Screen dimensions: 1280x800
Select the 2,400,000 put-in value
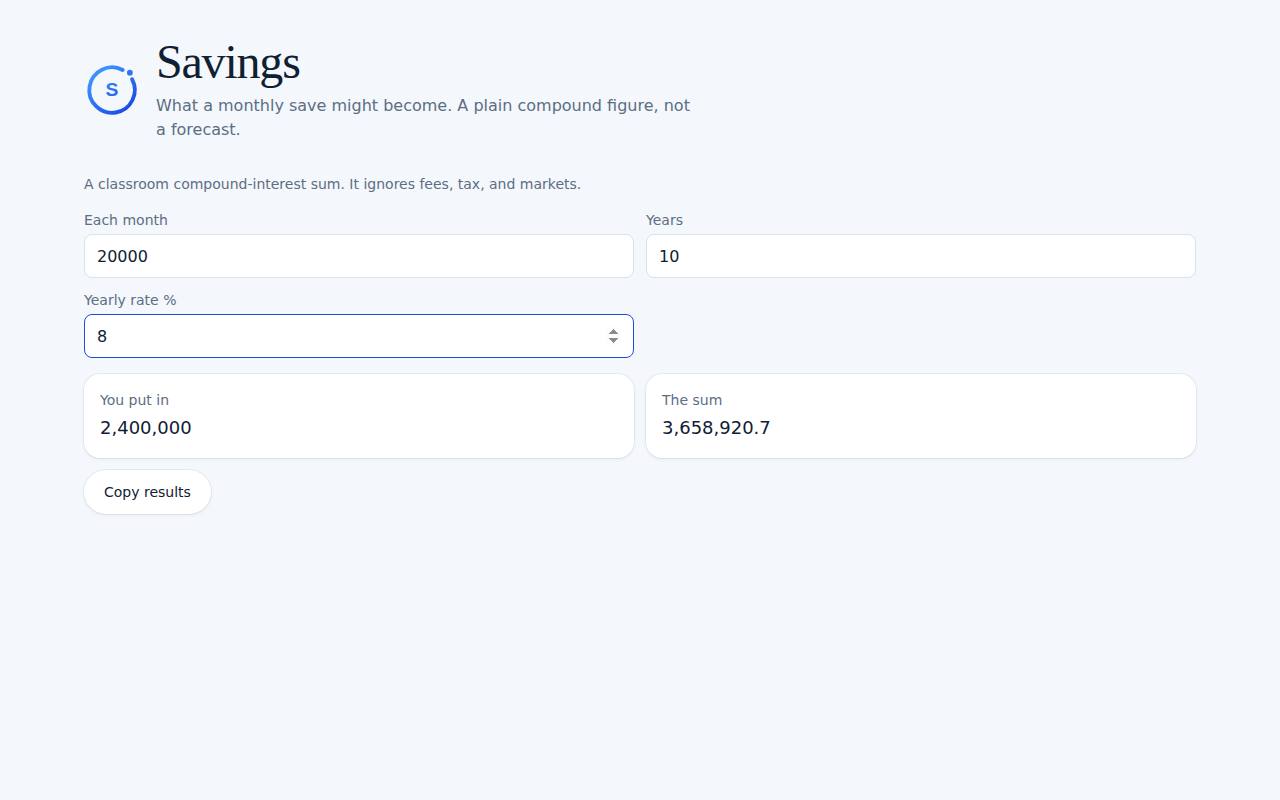(146, 428)
